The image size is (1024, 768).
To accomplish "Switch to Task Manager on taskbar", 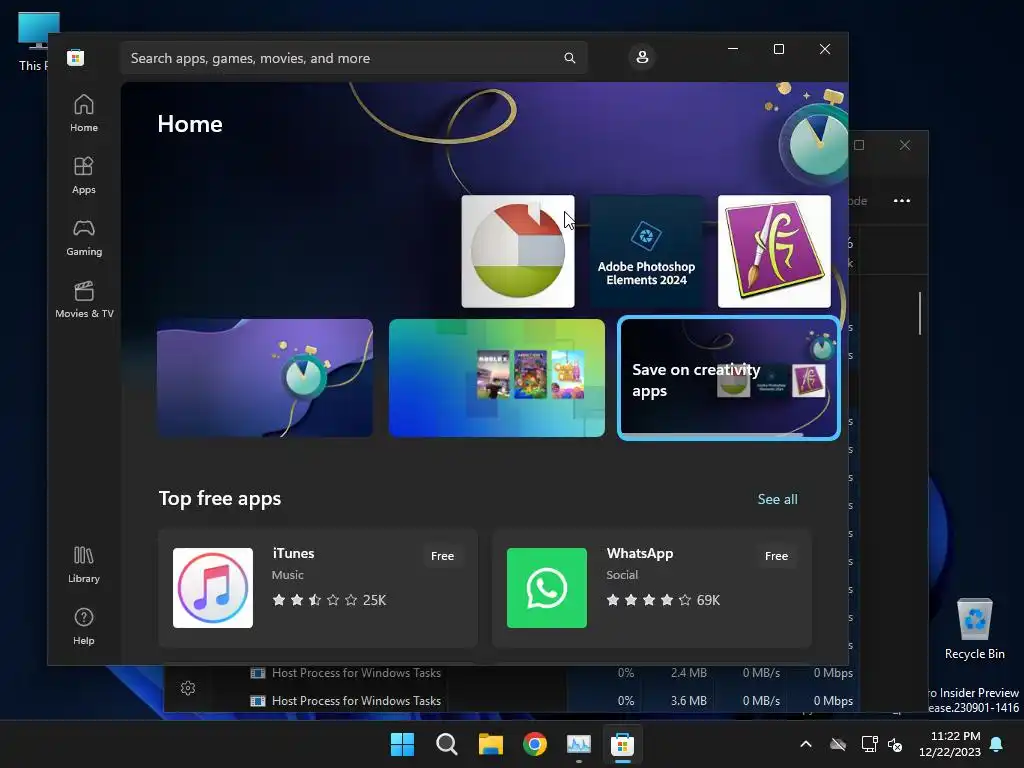I will click(x=579, y=744).
